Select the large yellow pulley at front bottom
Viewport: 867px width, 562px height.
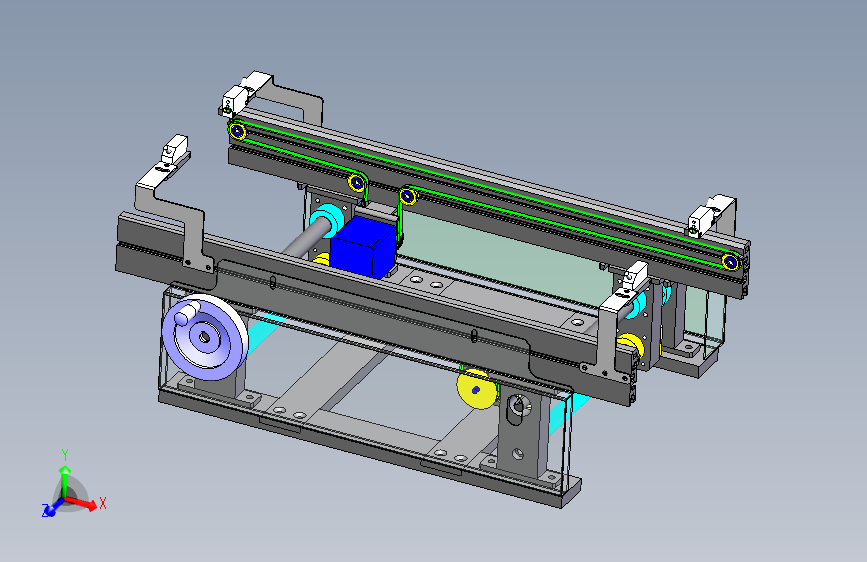tap(477, 389)
